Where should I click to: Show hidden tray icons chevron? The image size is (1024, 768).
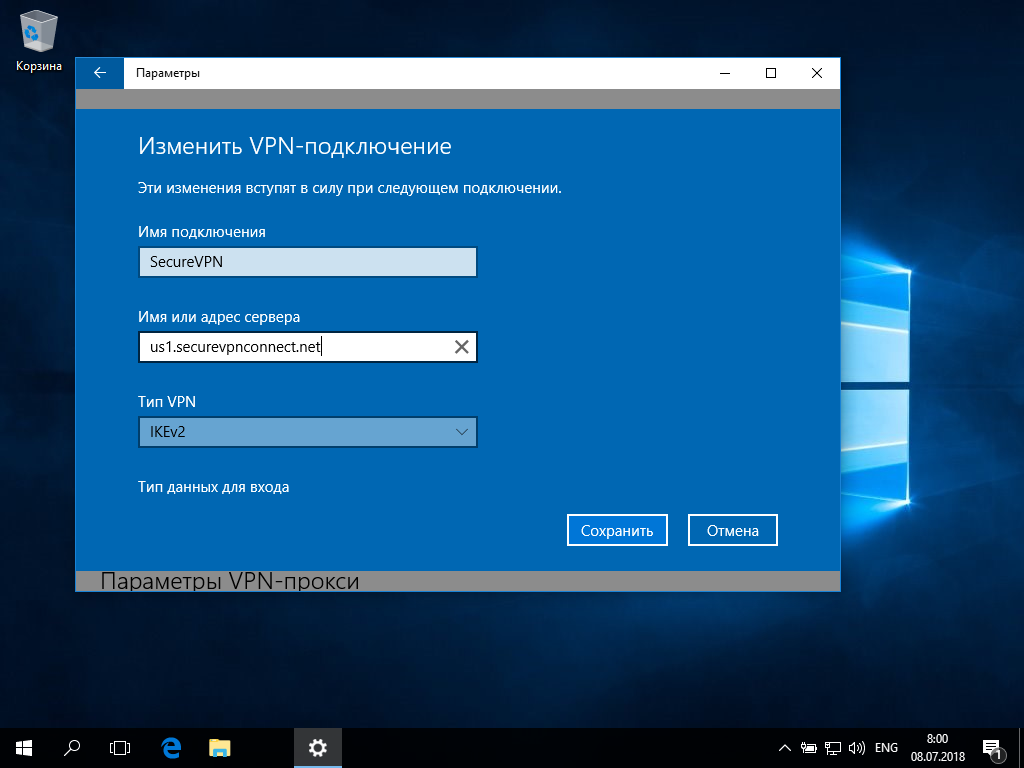785,748
